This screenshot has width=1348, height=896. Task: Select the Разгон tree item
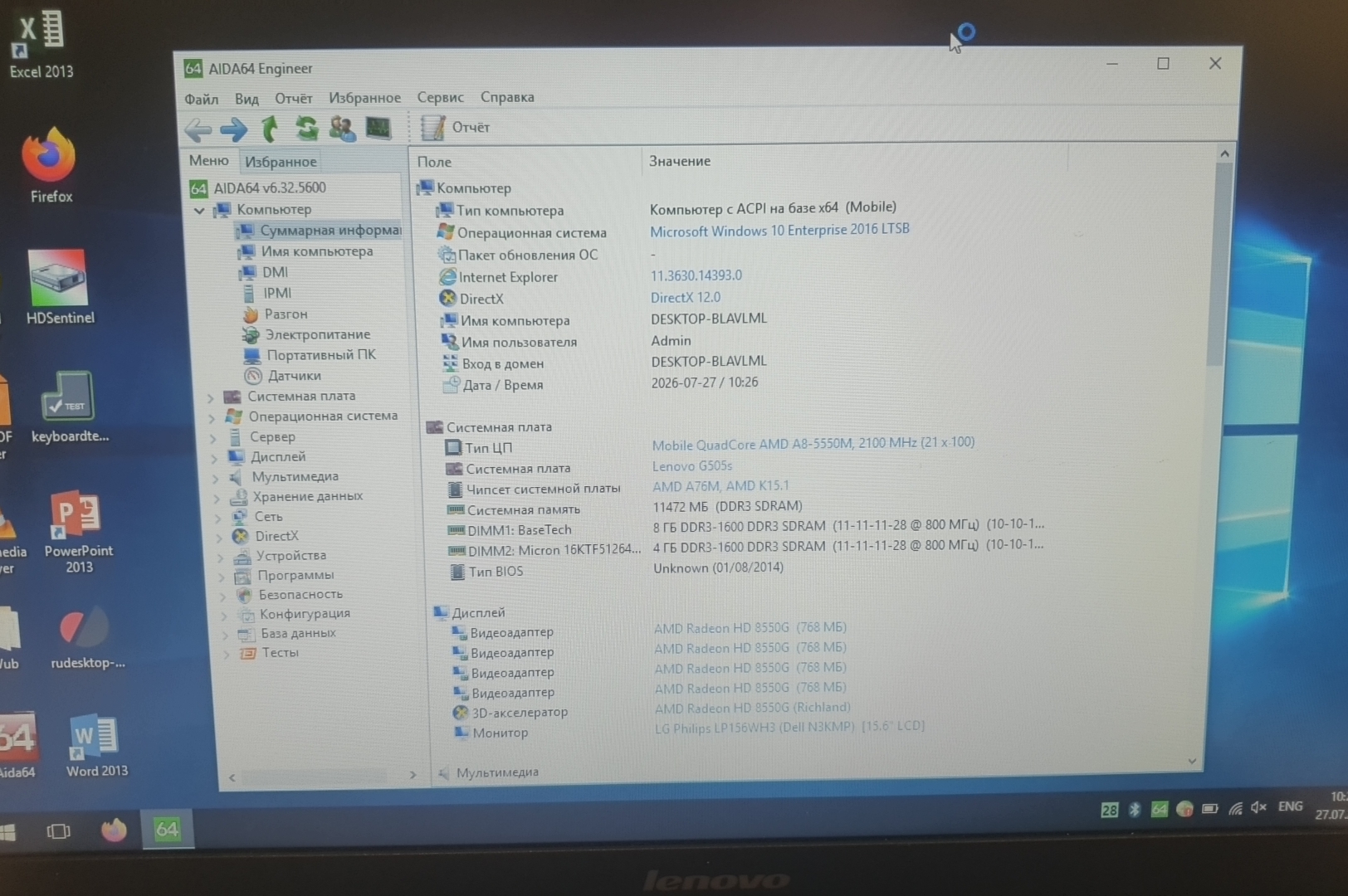275,314
